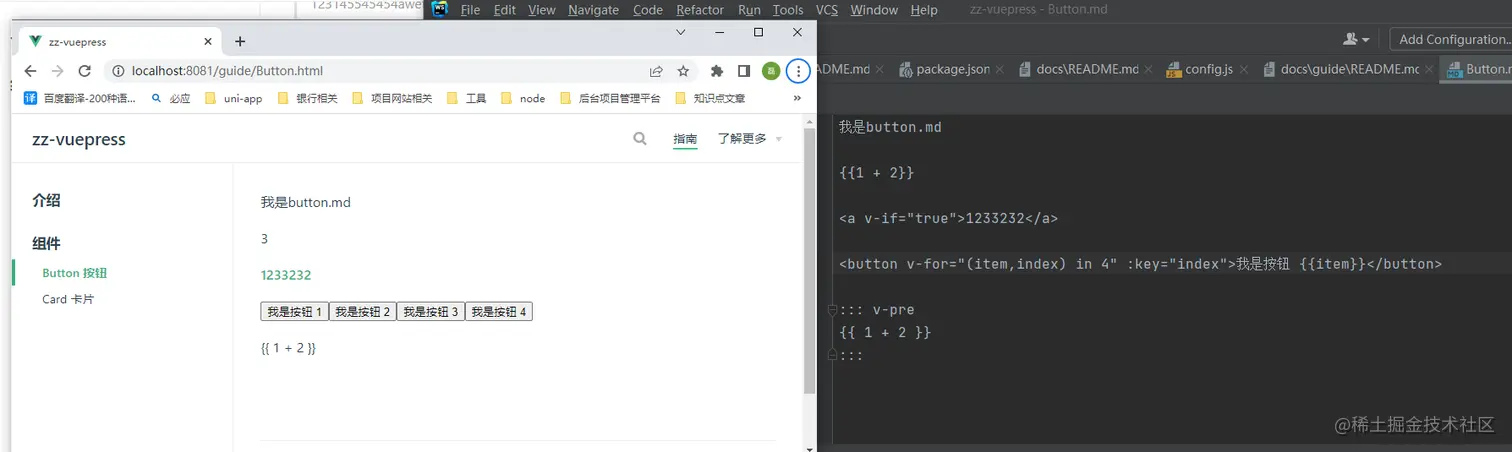The image size is (1512, 452).
Task: Click the 我是按钮 1 button
Action: 294,312
